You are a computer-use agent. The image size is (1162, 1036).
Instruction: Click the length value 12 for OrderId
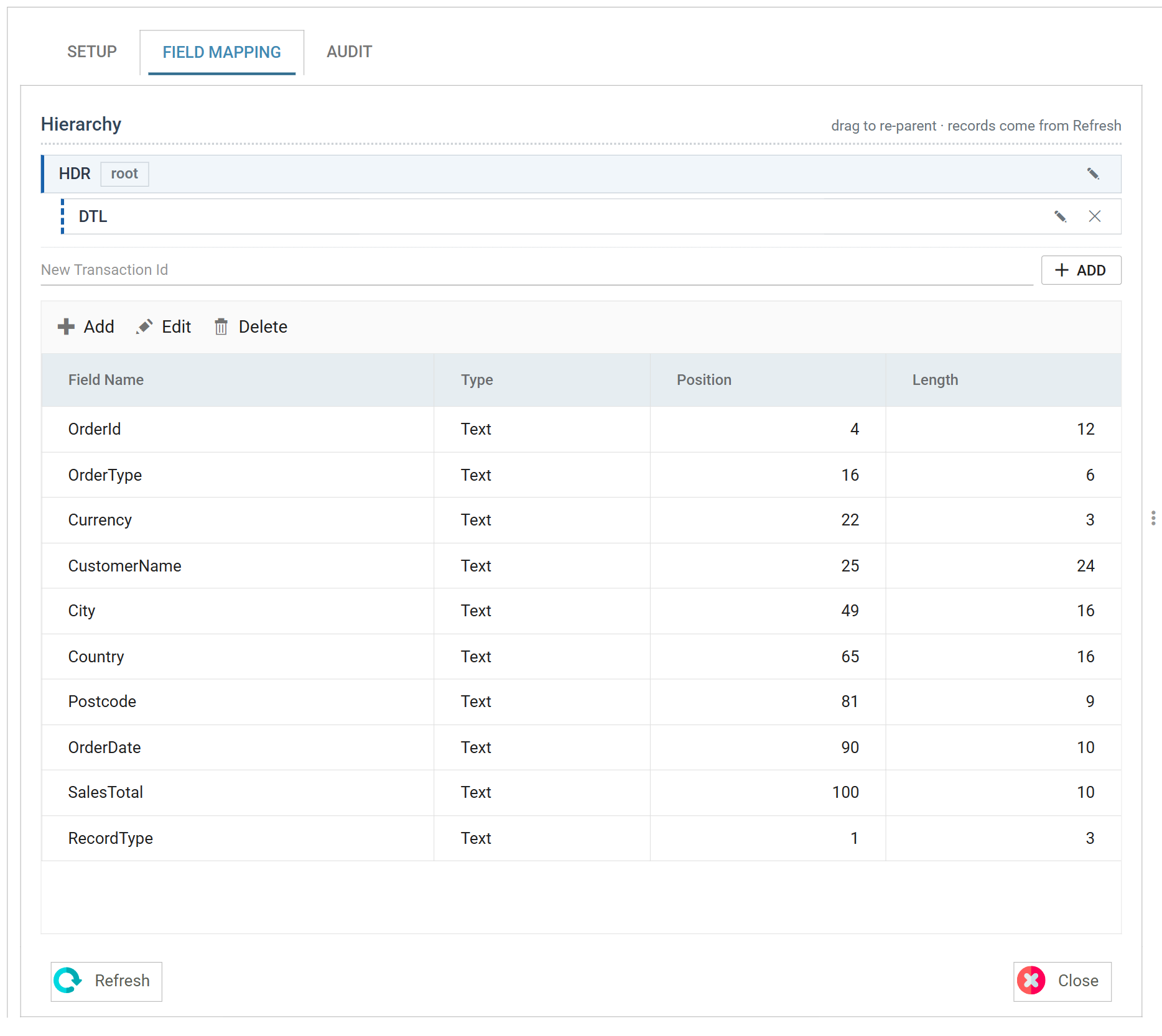1085,429
